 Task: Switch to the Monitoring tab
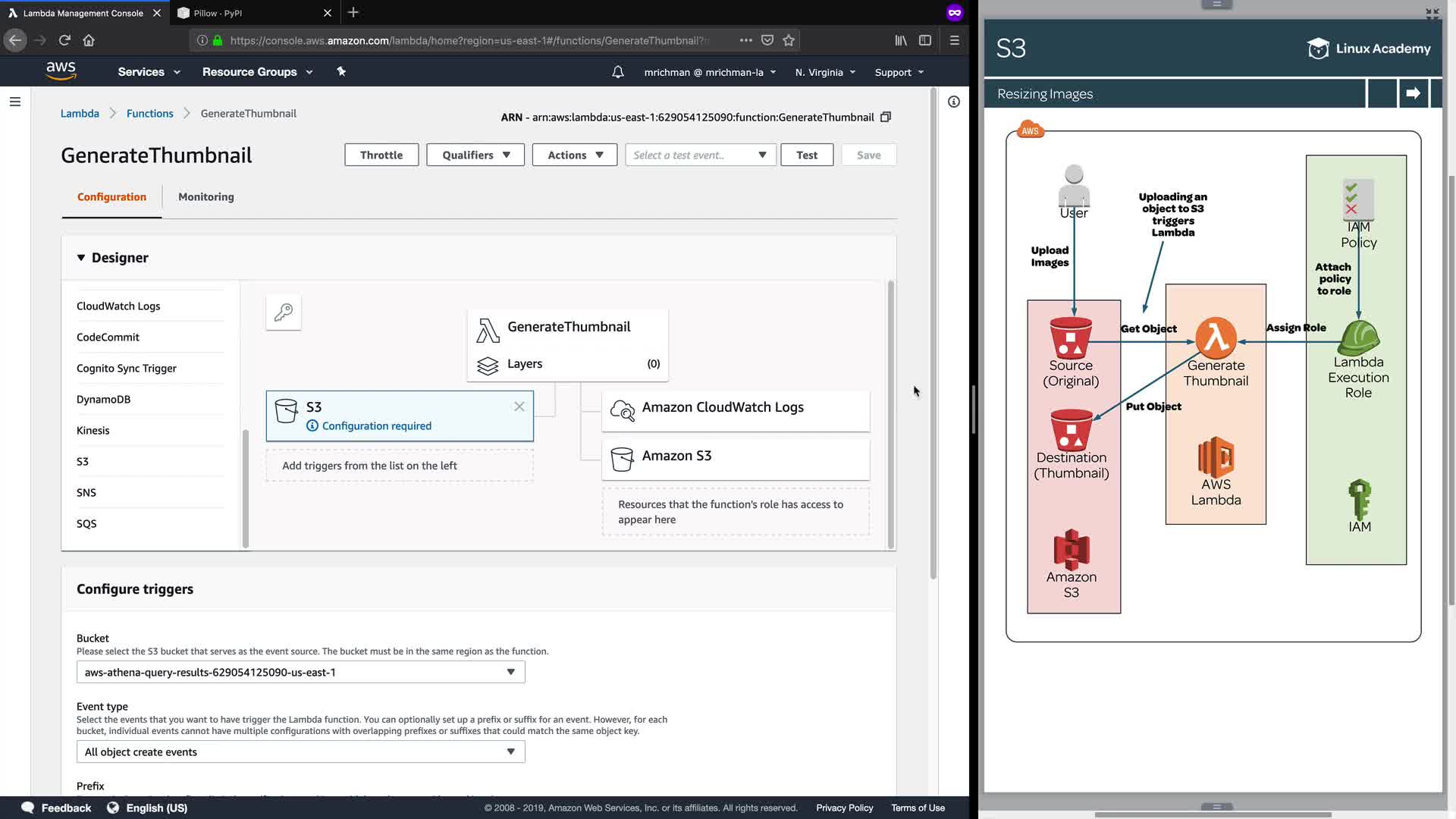click(x=206, y=196)
